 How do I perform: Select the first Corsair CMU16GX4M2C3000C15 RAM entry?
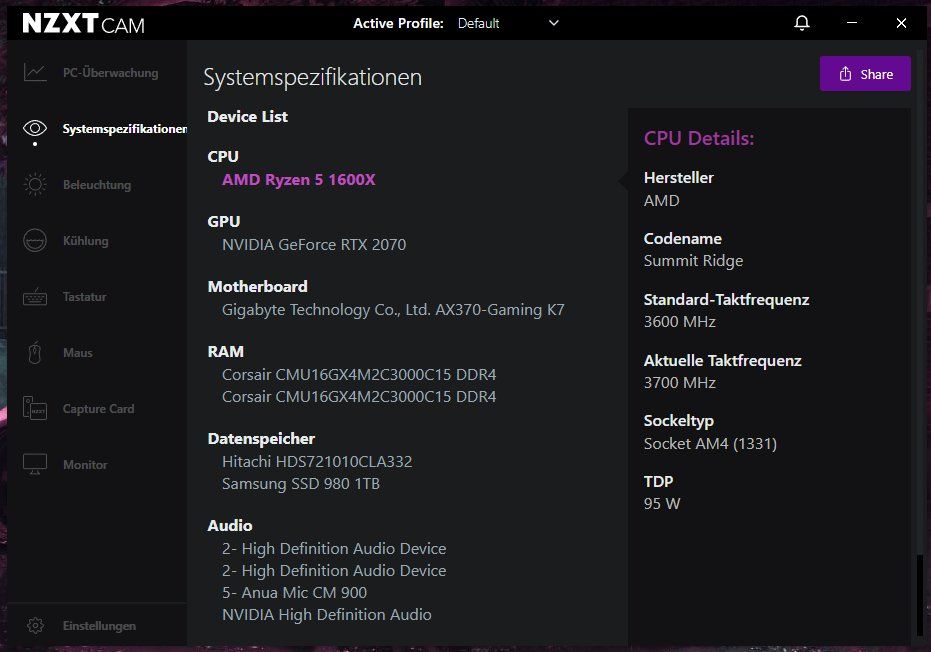click(359, 375)
